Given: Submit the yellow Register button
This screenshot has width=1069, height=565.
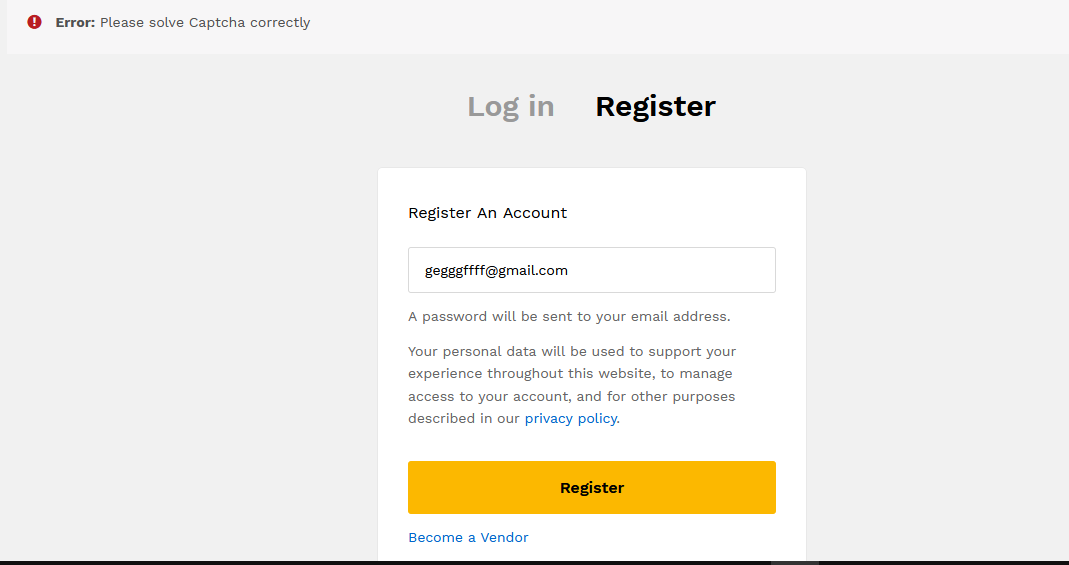Looking at the screenshot, I should (592, 487).
